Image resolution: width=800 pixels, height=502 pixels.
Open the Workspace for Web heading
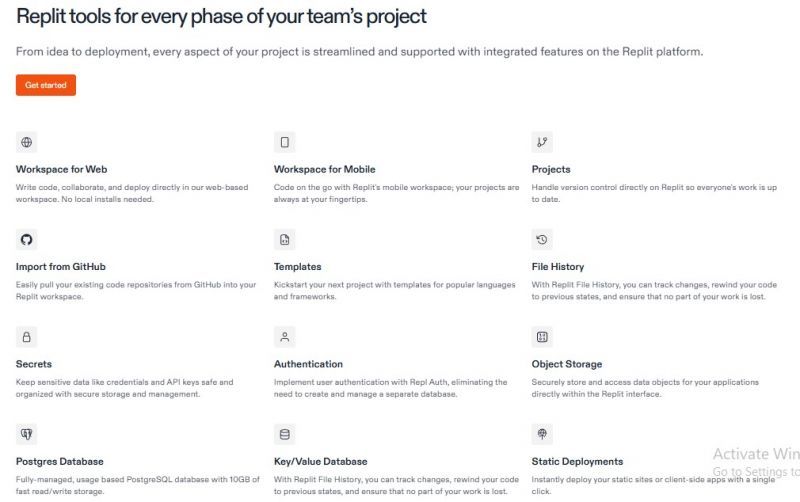[x=61, y=169]
